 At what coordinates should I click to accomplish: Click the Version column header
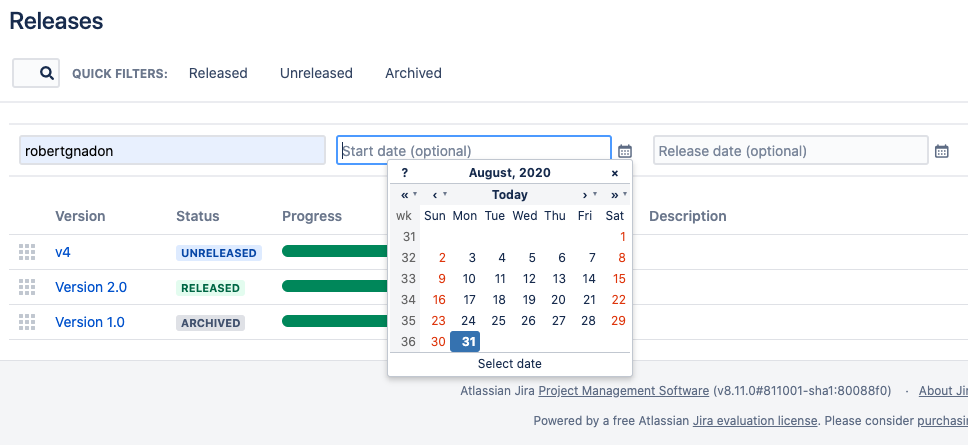80,216
